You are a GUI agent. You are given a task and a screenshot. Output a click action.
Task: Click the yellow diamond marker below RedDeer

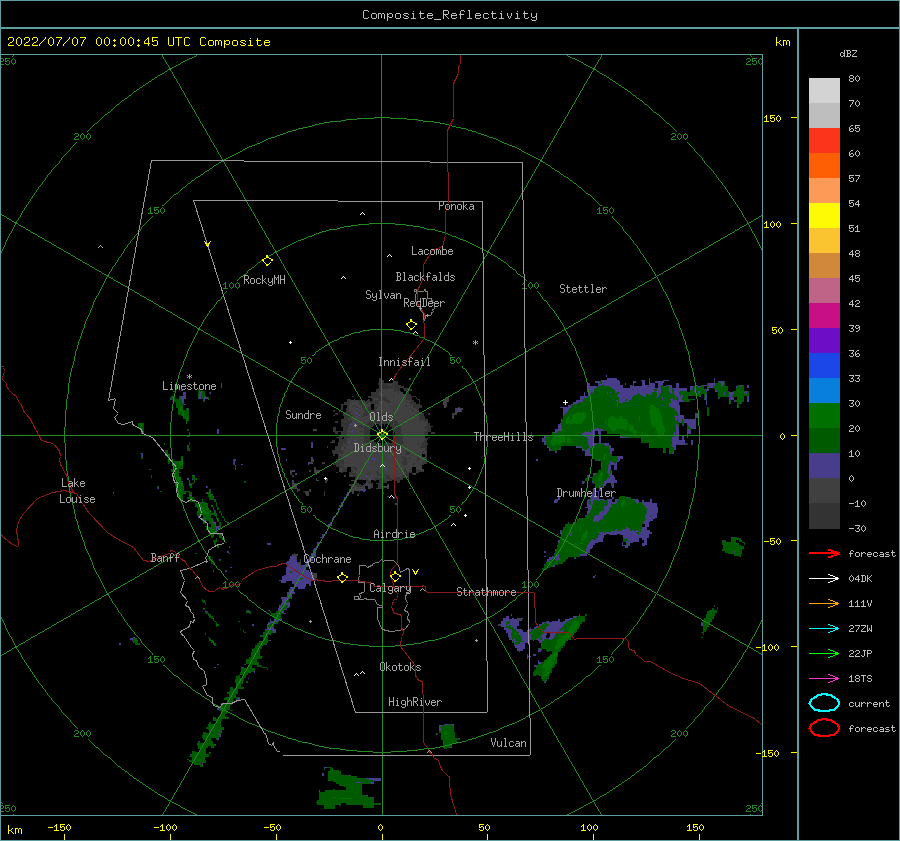pyautogui.click(x=411, y=325)
